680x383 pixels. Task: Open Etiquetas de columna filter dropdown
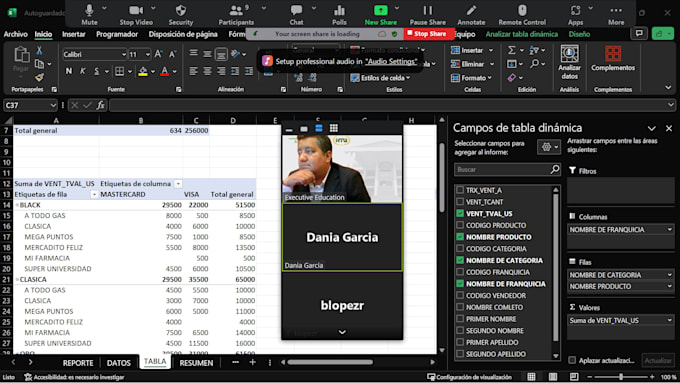tap(178, 184)
